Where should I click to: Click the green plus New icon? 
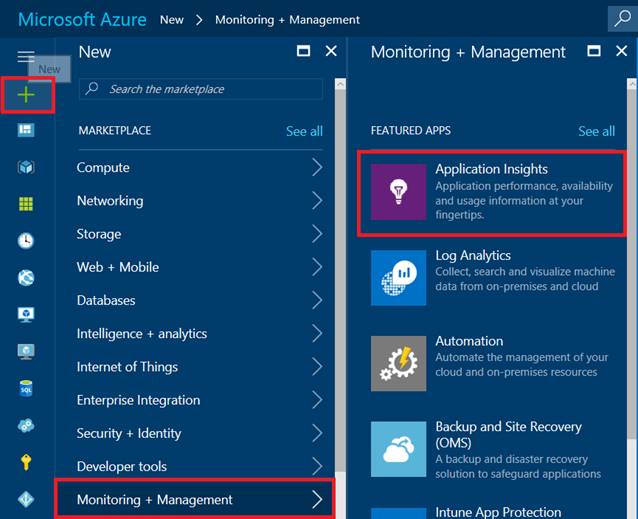click(26, 95)
